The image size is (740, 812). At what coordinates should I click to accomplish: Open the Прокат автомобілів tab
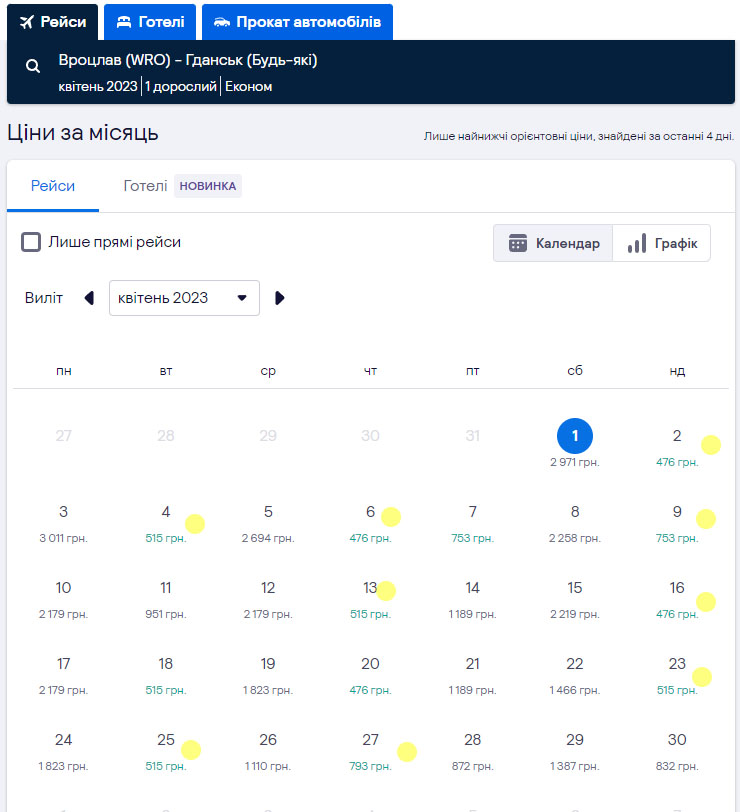coord(297,22)
